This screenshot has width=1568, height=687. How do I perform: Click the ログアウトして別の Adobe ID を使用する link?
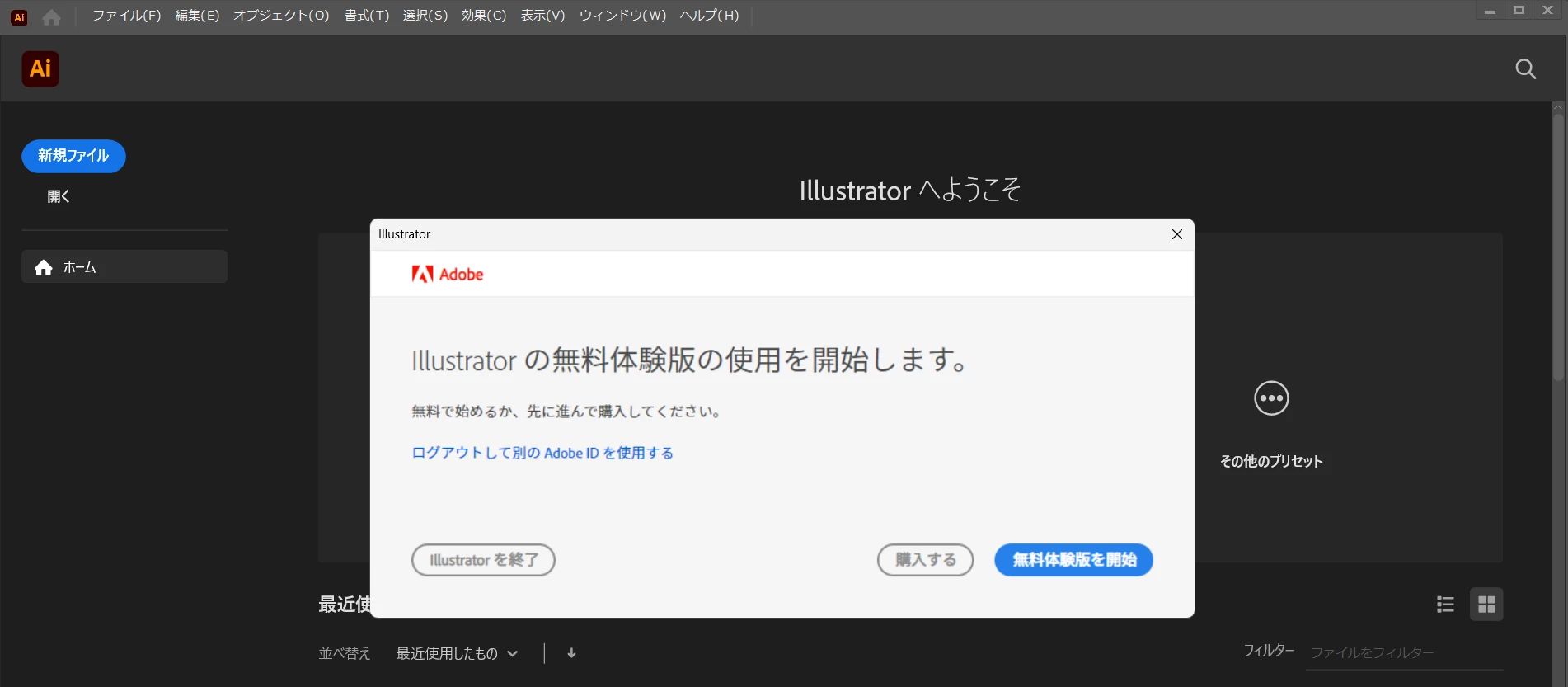pos(542,453)
